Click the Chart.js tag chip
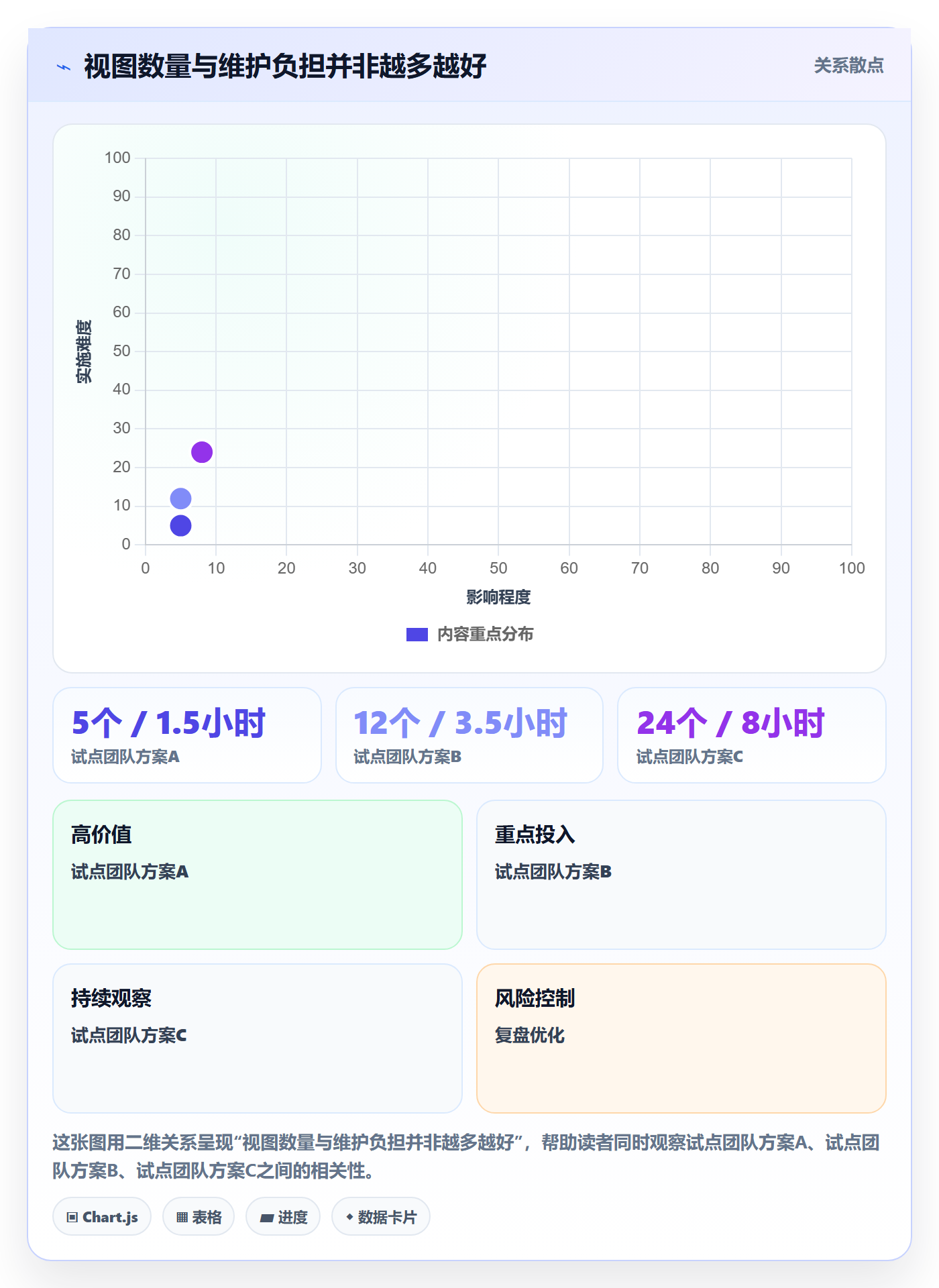This screenshot has height=1288, width=939. [102, 1217]
